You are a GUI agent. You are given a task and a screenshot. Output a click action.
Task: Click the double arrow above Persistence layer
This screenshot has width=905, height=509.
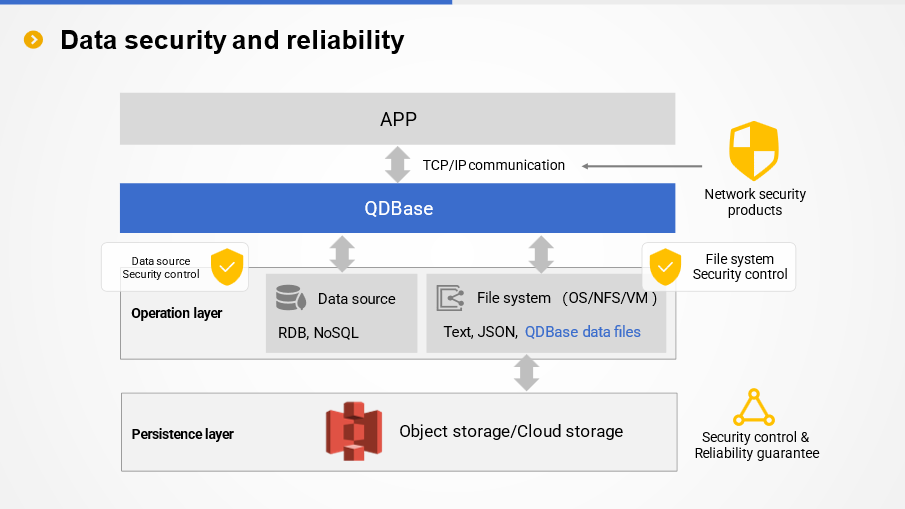(526, 372)
